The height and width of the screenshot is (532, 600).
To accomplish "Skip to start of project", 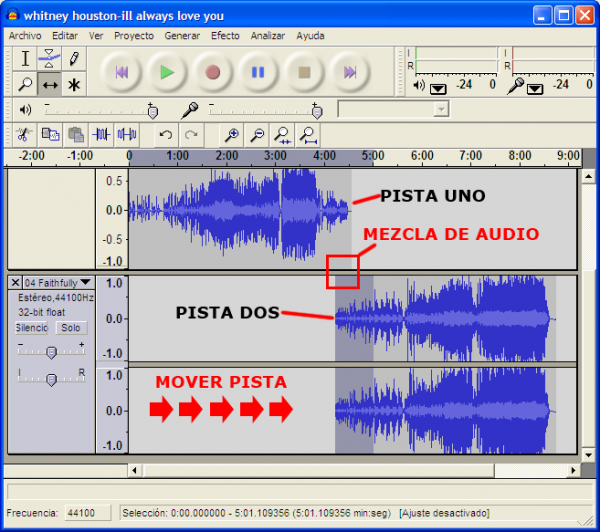I will (x=121, y=72).
